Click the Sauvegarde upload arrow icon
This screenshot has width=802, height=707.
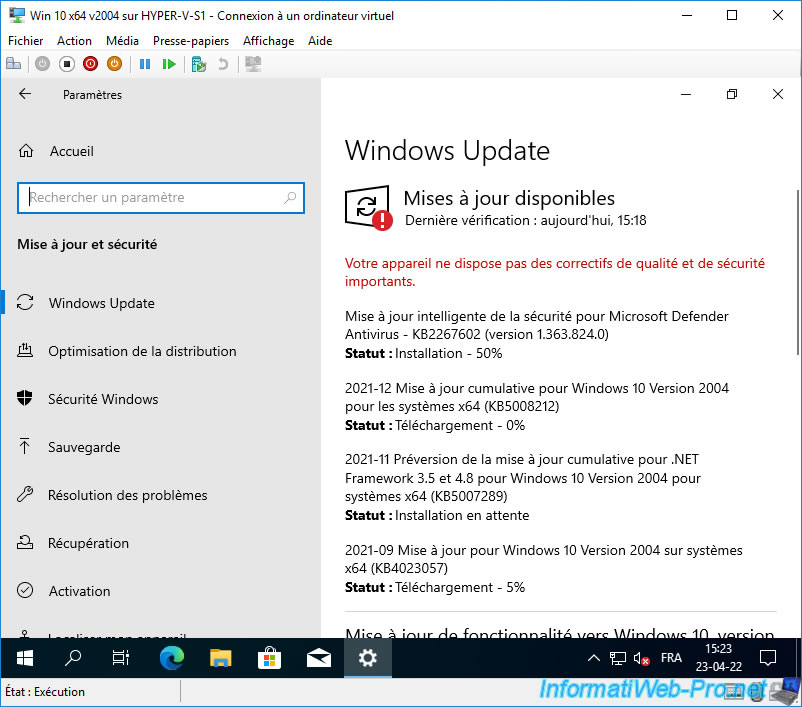point(24,446)
